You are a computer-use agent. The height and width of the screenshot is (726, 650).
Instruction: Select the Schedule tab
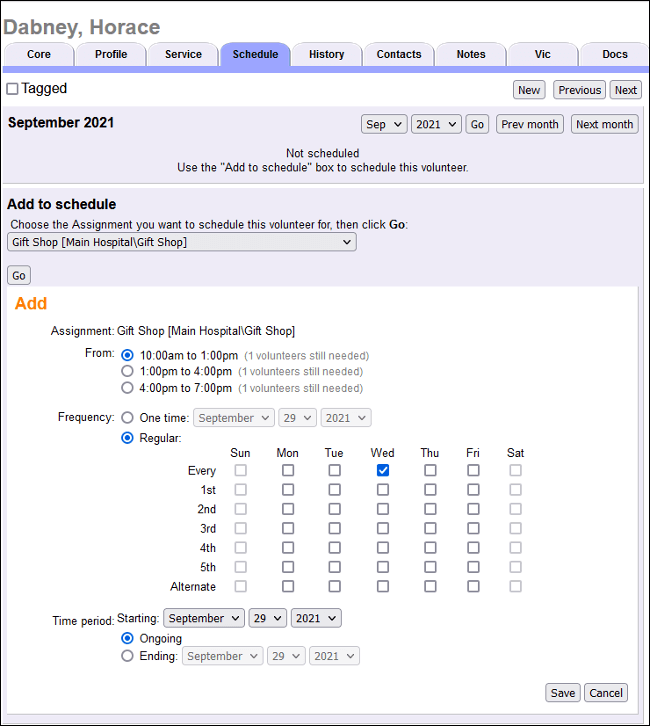(x=256, y=55)
